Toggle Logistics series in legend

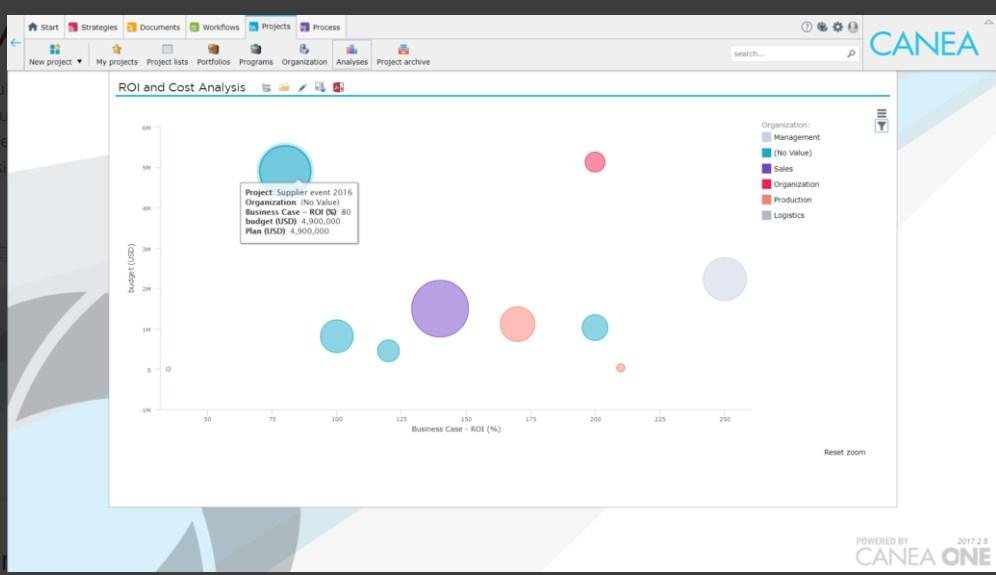point(783,215)
